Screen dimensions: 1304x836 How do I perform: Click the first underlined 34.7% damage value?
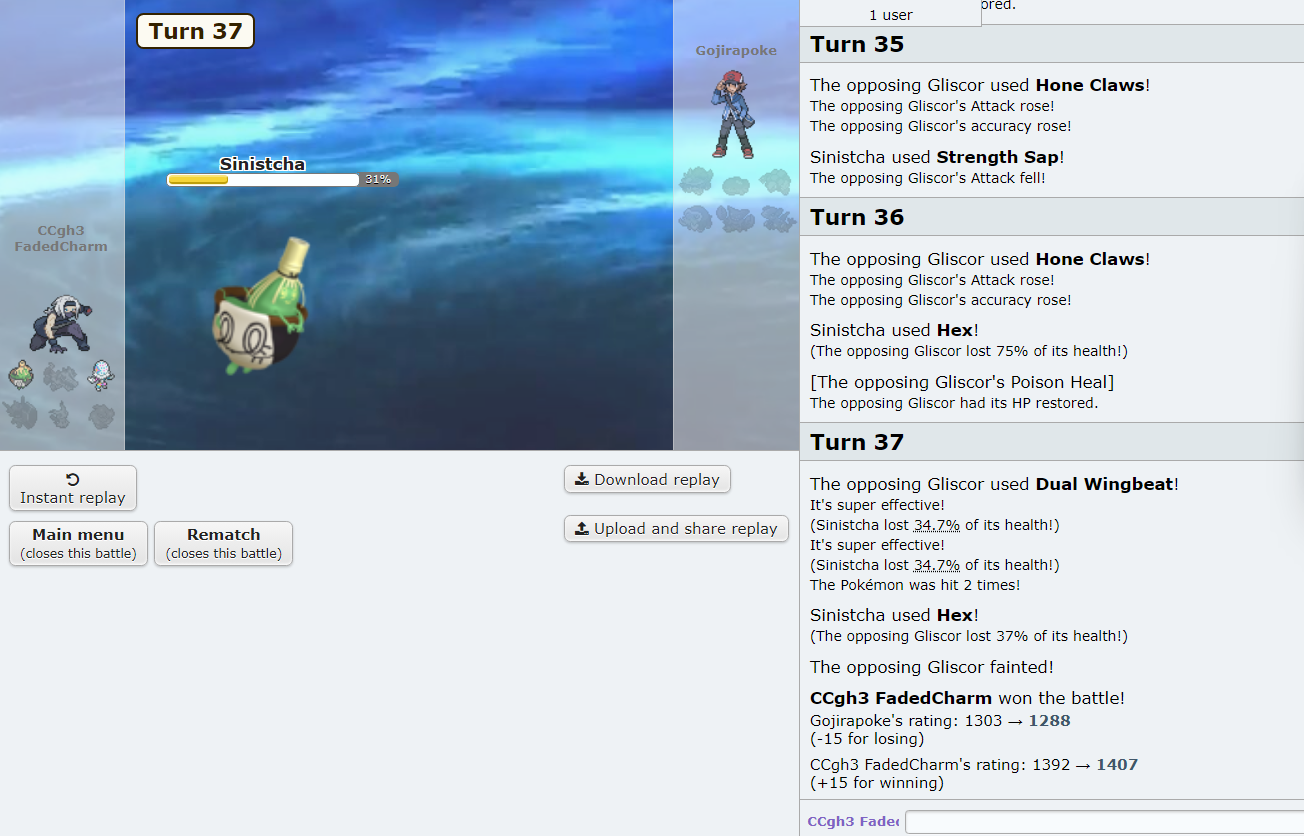click(x=937, y=525)
